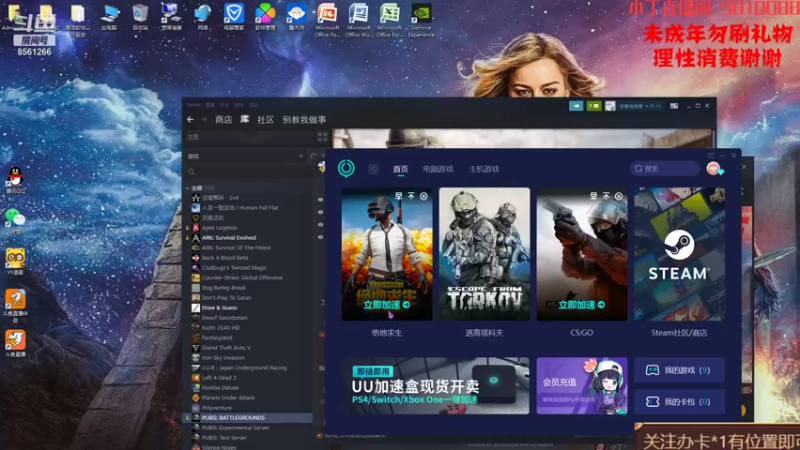Open the hamburger menu in UU accelerator title bar
800x450 pixels.
tap(711, 155)
